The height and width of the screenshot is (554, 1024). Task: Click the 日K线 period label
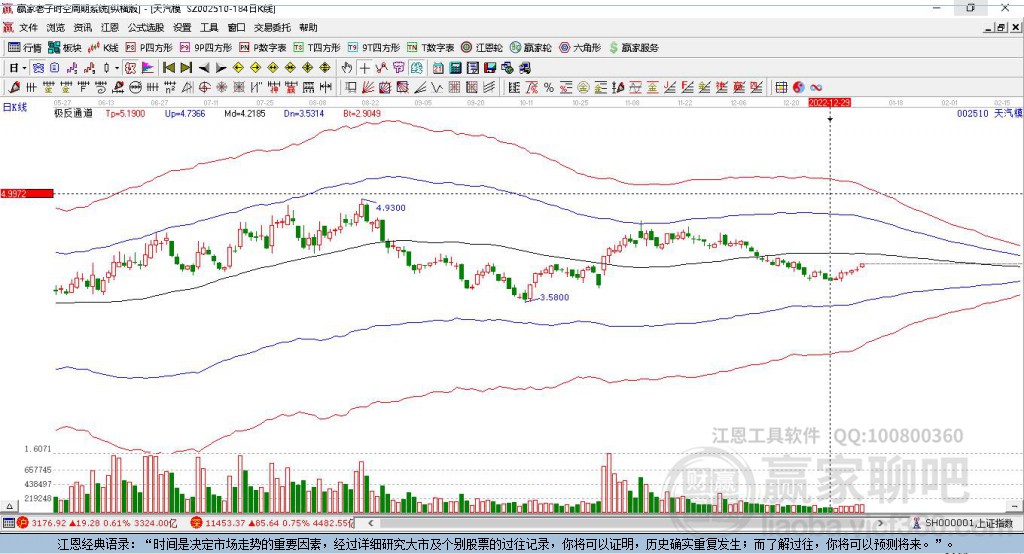(x=15, y=106)
